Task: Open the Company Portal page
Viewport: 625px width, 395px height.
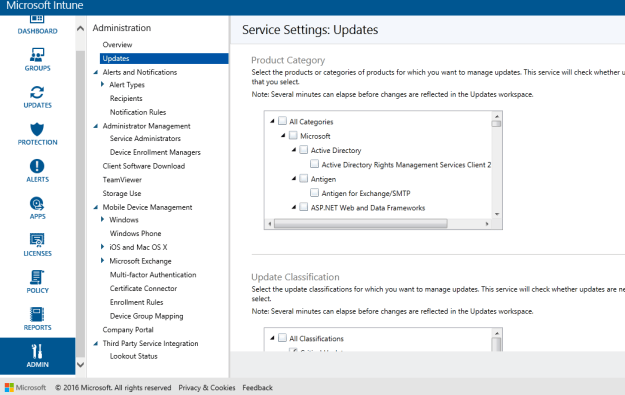Action: (128, 330)
